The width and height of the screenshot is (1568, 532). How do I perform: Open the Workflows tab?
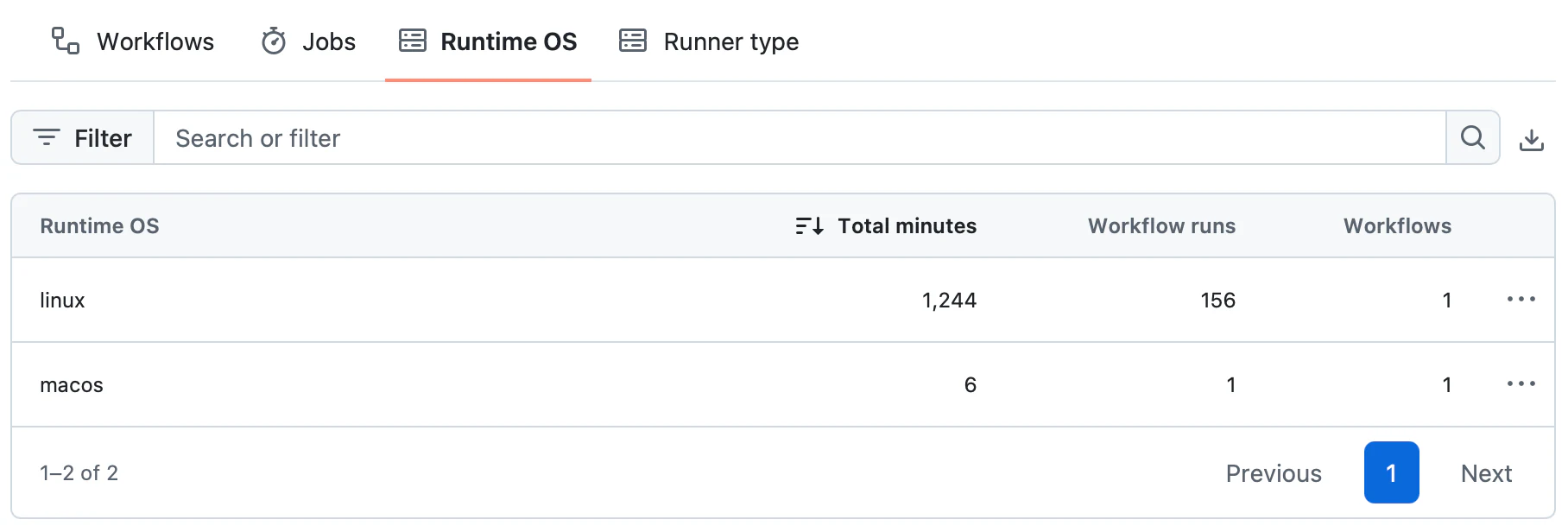133,41
